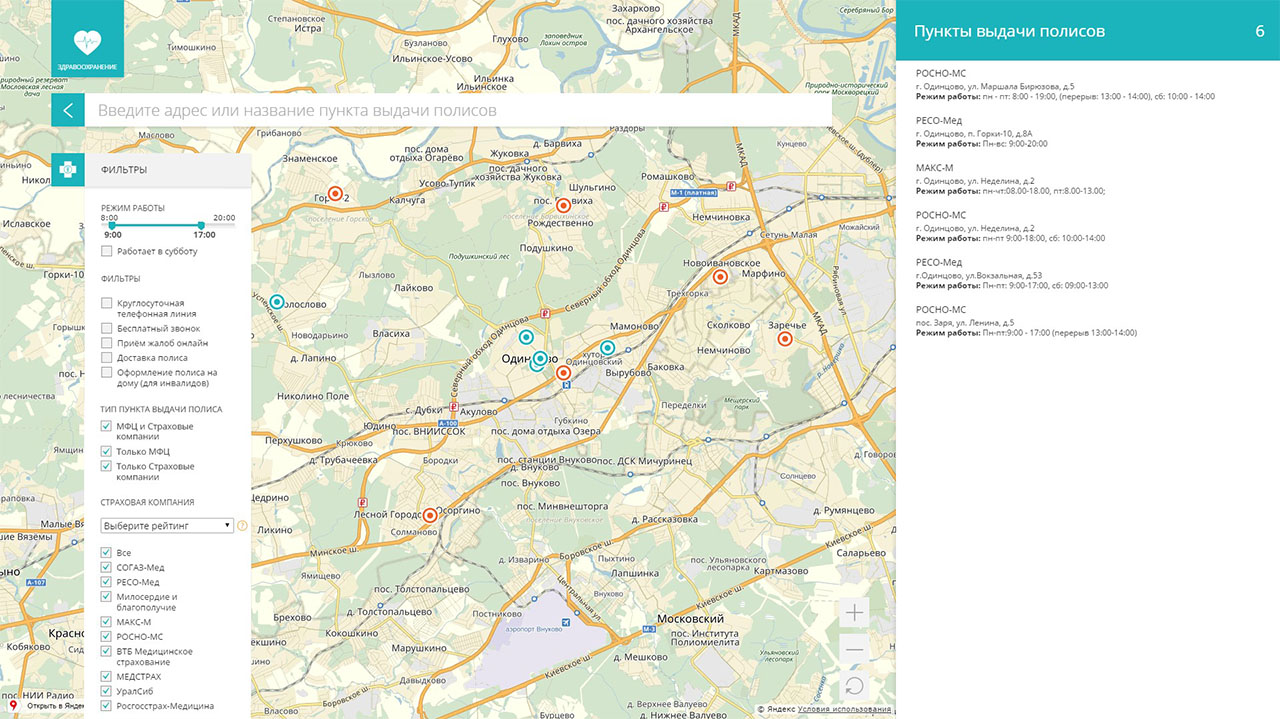This screenshot has width=1280, height=719.
Task: Click the results count '6' in header
Action: tap(1259, 31)
